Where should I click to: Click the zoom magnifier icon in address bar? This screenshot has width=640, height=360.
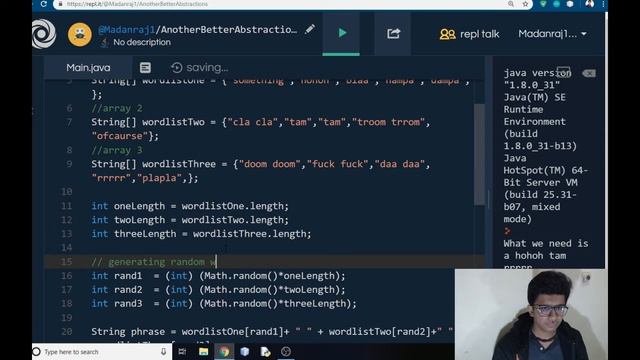coord(511,4)
